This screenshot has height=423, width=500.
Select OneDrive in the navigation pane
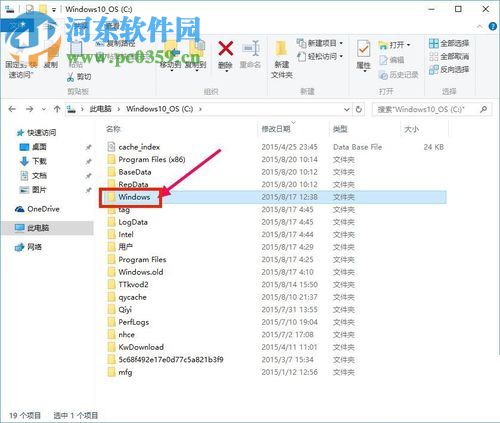pos(37,209)
